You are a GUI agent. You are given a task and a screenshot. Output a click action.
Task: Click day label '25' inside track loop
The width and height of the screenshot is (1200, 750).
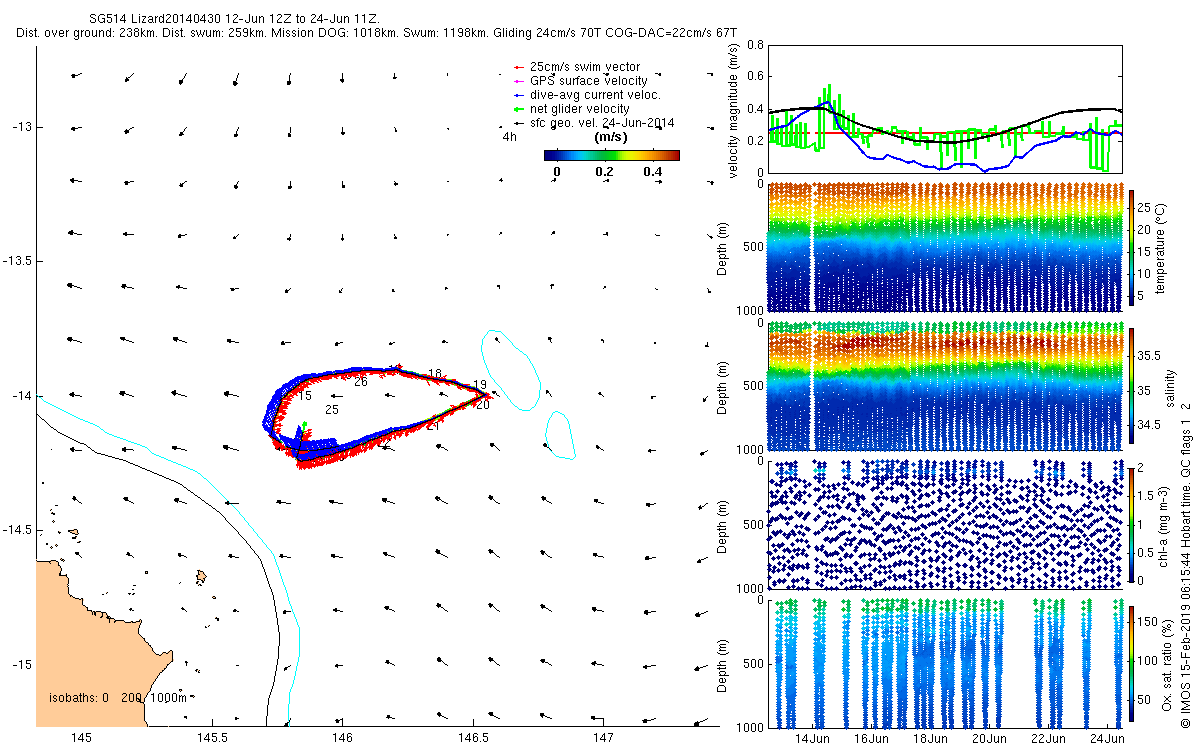coord(333,410)
